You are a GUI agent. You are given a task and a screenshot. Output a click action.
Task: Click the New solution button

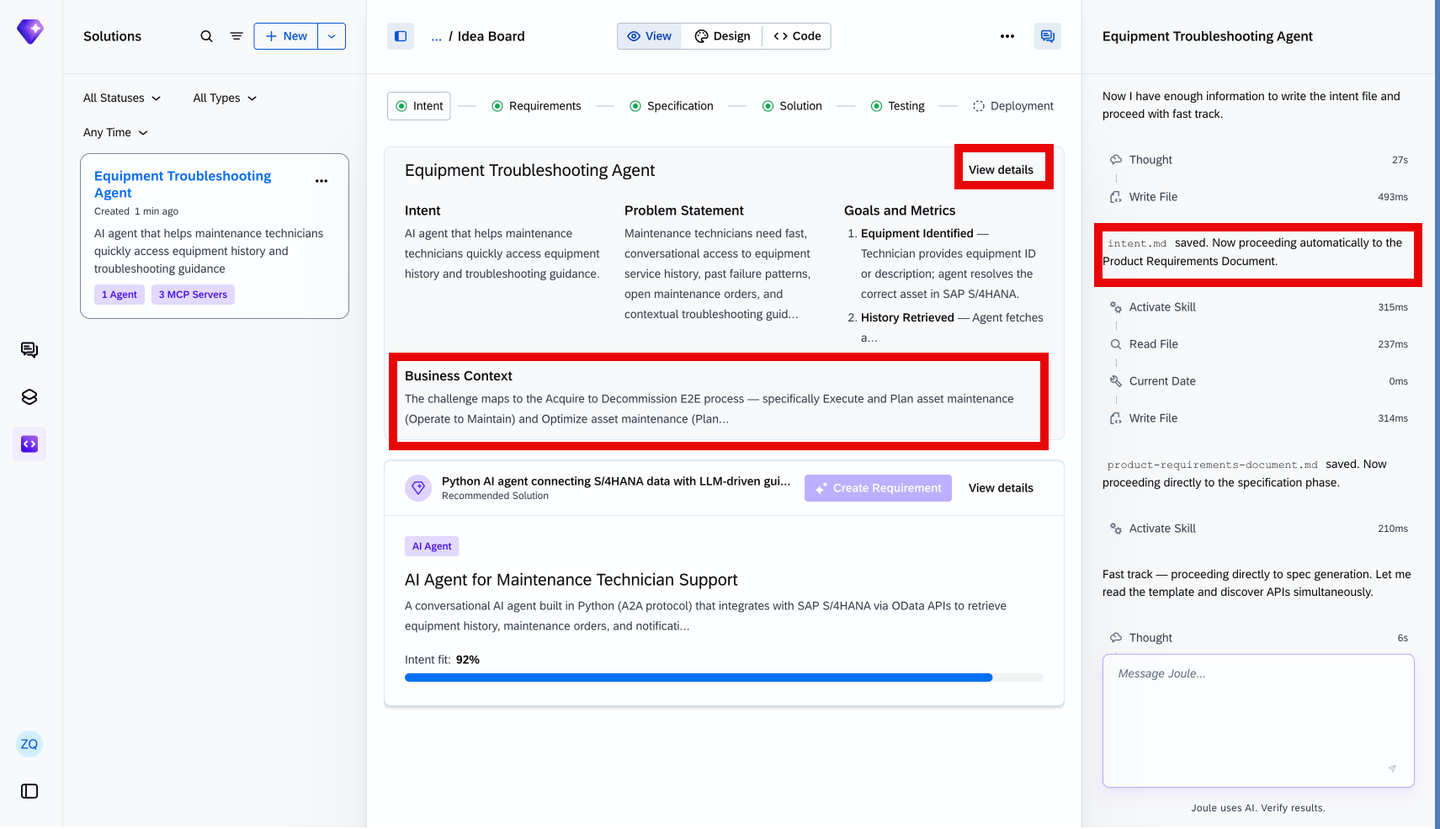[x=286, y=36]
